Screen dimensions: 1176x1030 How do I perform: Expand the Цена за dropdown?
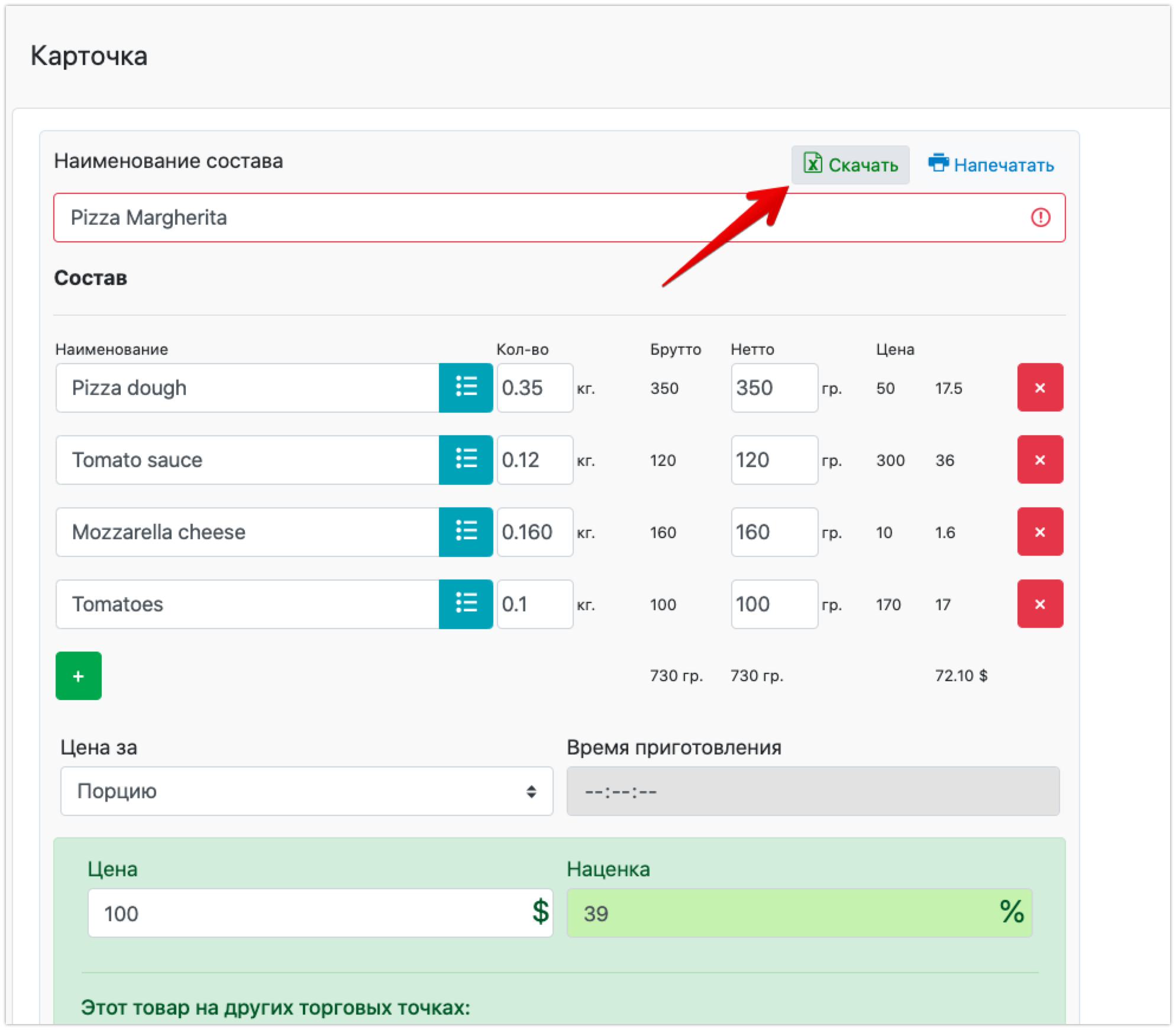click(306, 791)
